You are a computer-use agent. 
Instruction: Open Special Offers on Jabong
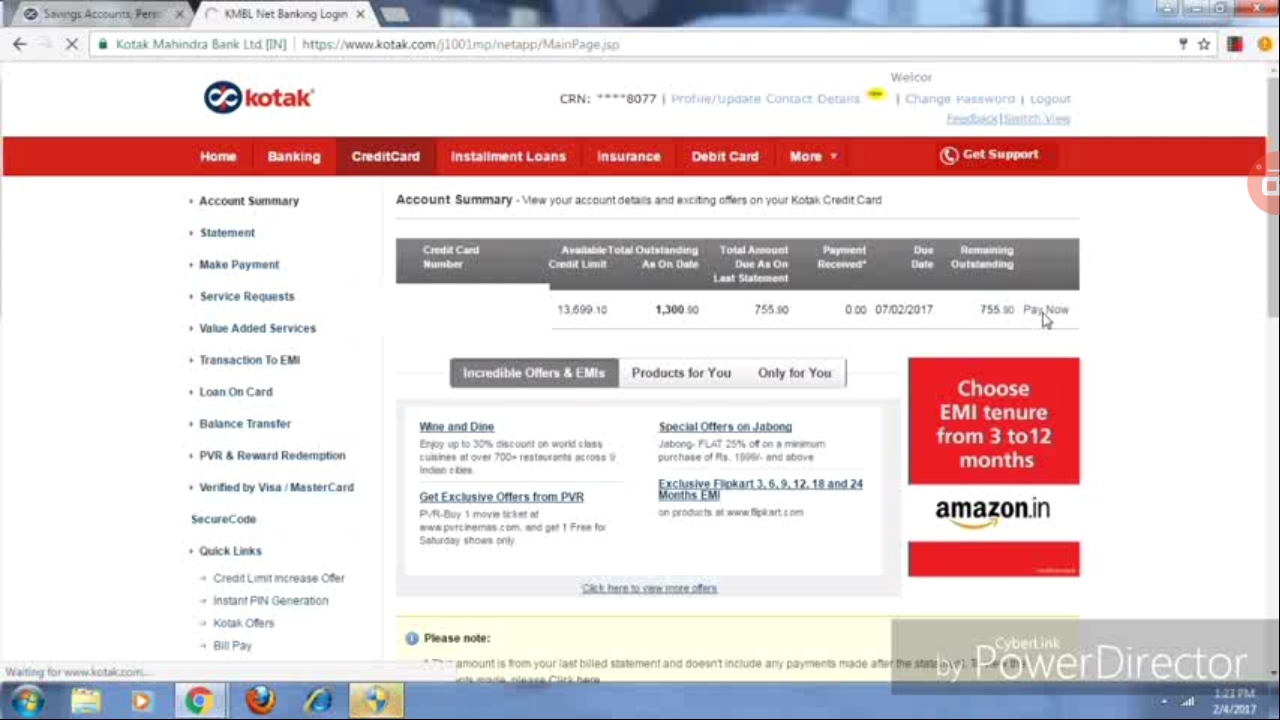[725, 427]
